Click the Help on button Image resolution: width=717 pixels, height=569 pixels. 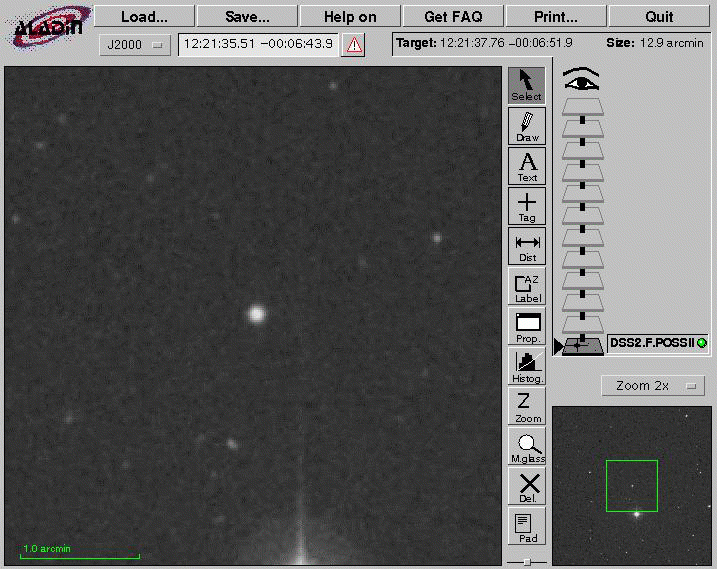tap(350, 17)
